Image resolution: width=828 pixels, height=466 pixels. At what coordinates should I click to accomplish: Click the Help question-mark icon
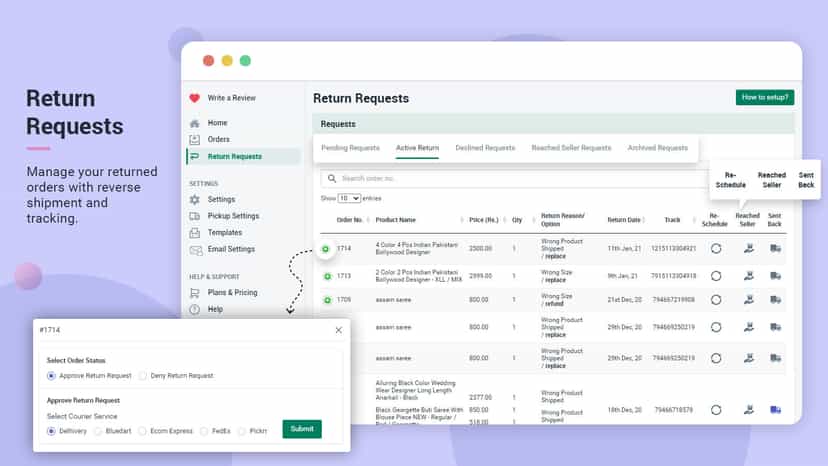click(194, 310)
